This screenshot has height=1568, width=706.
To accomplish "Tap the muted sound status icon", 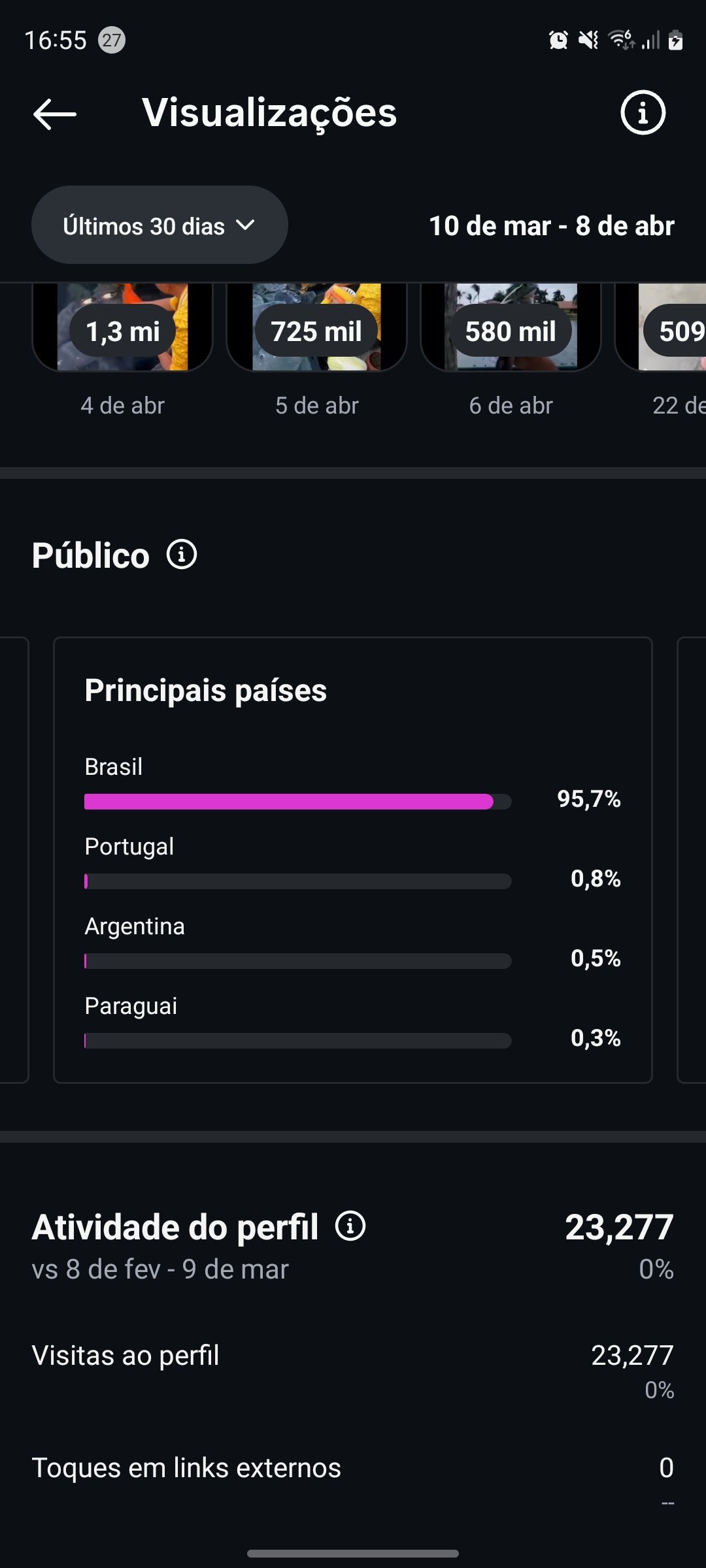I will (588, 40).
